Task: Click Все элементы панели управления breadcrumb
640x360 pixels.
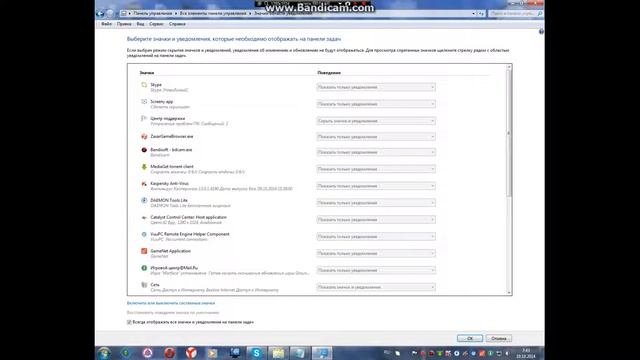Action: click(213, 13)
